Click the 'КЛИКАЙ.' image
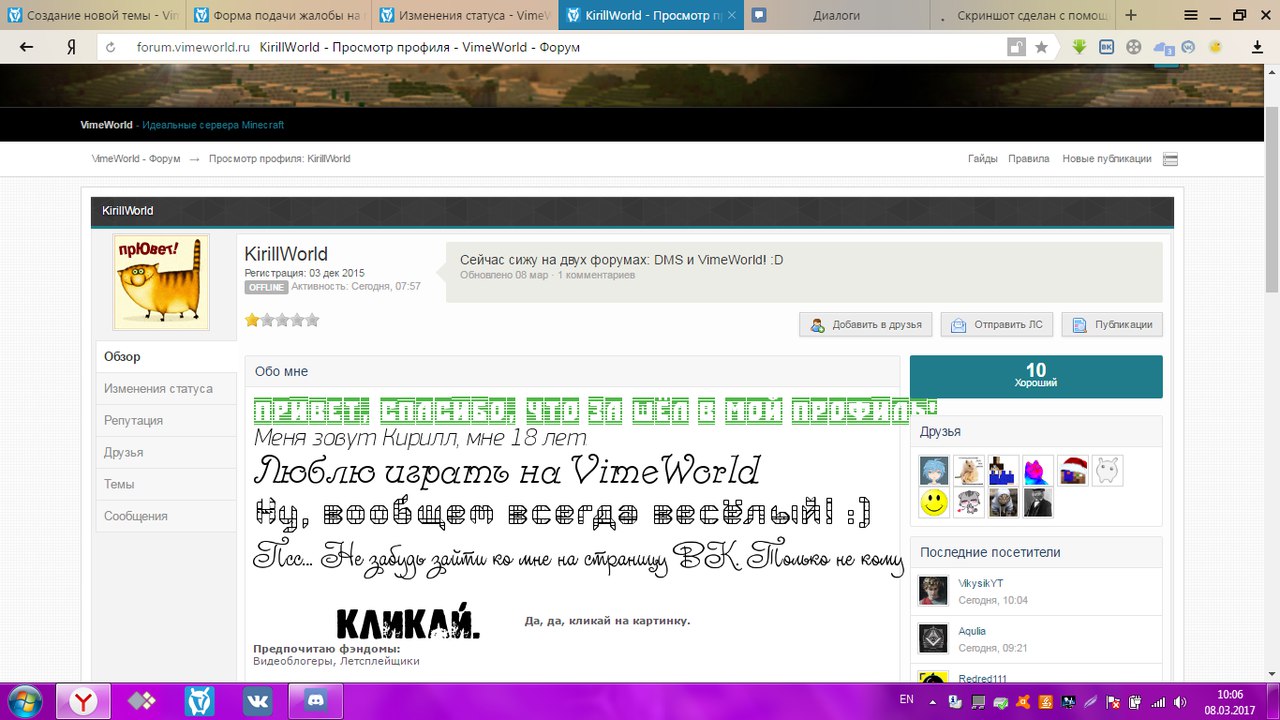Screen dimensions: 1280x720 click(408, 621)
